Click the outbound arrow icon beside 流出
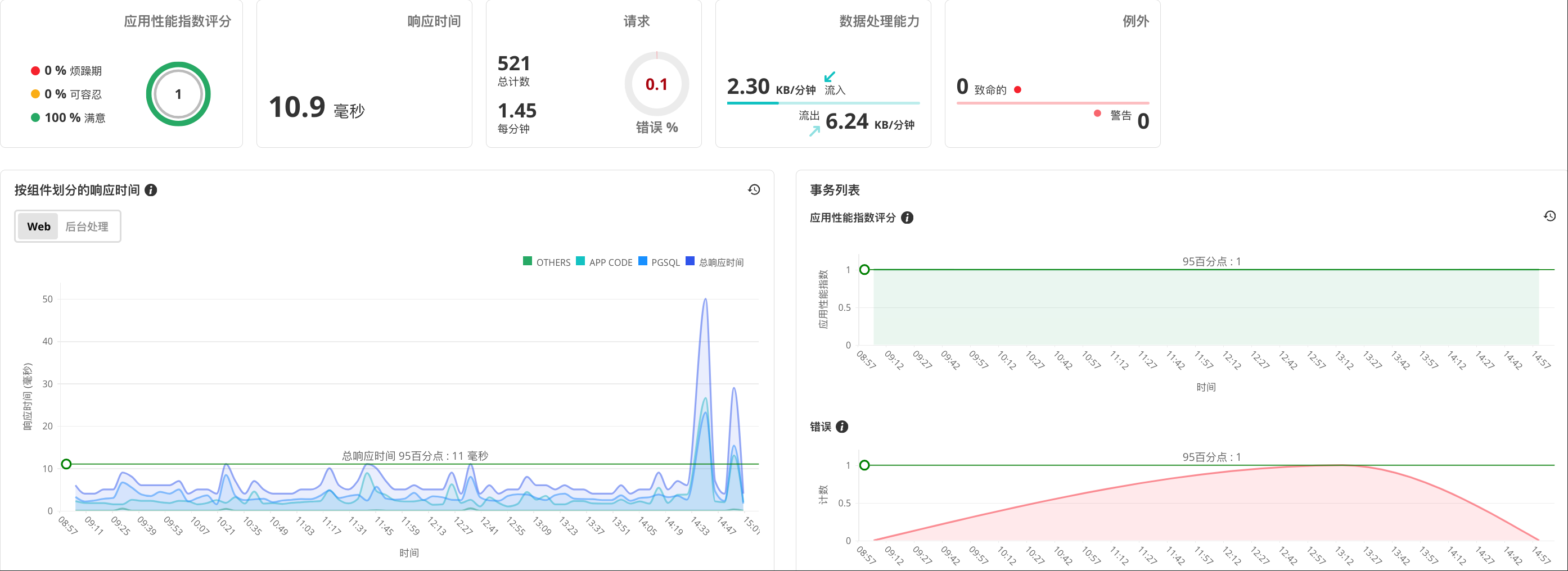 (814, 131)
